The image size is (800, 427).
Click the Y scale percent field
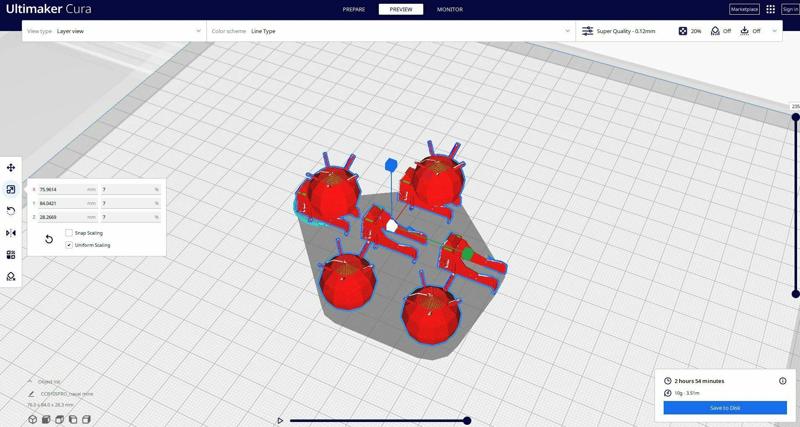tap(131, 203)
